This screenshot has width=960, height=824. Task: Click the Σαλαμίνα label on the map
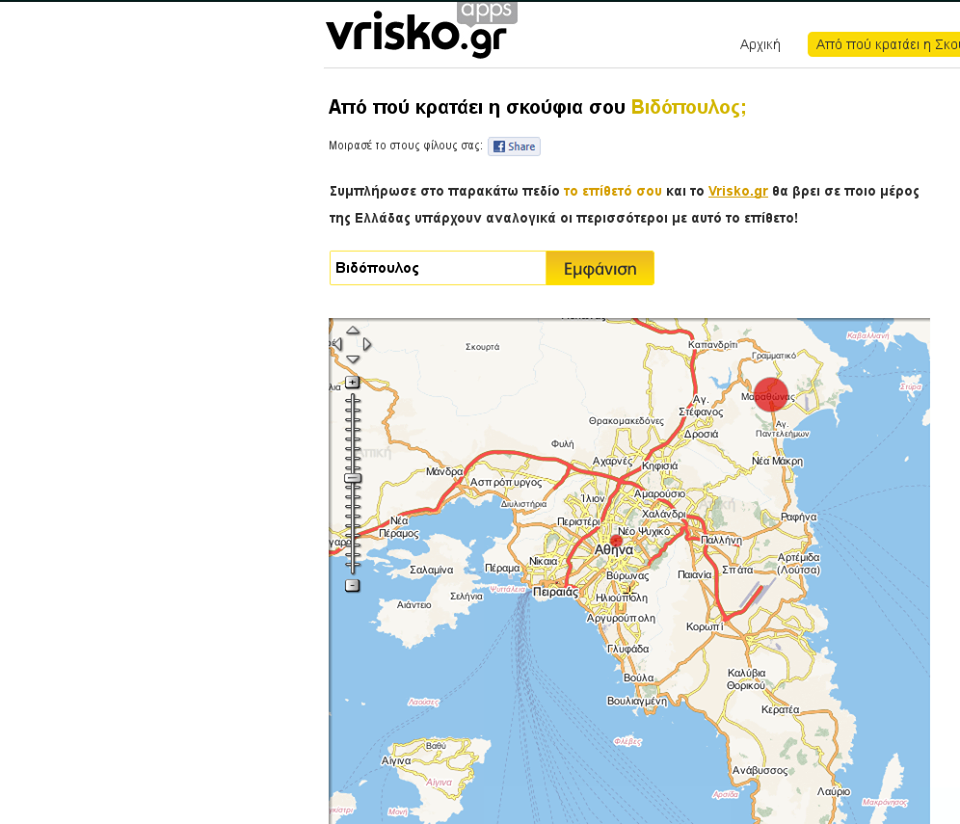(x=432, y=570)
